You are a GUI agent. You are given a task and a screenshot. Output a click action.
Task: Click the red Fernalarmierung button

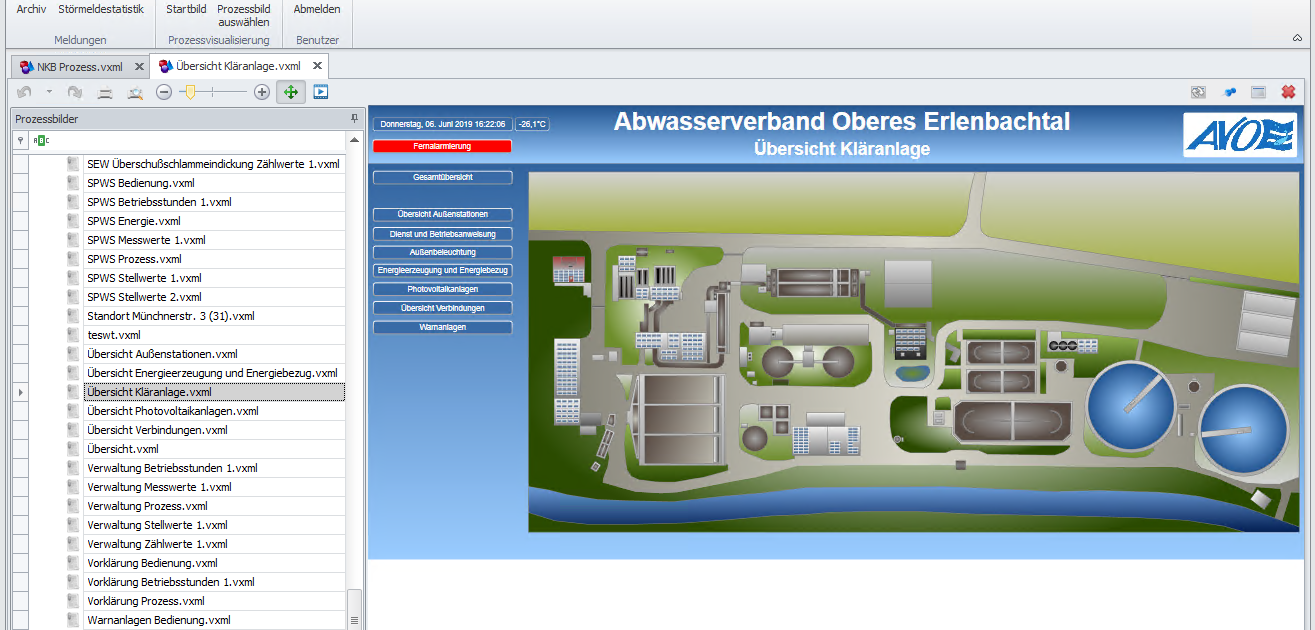tap(442, 146)
